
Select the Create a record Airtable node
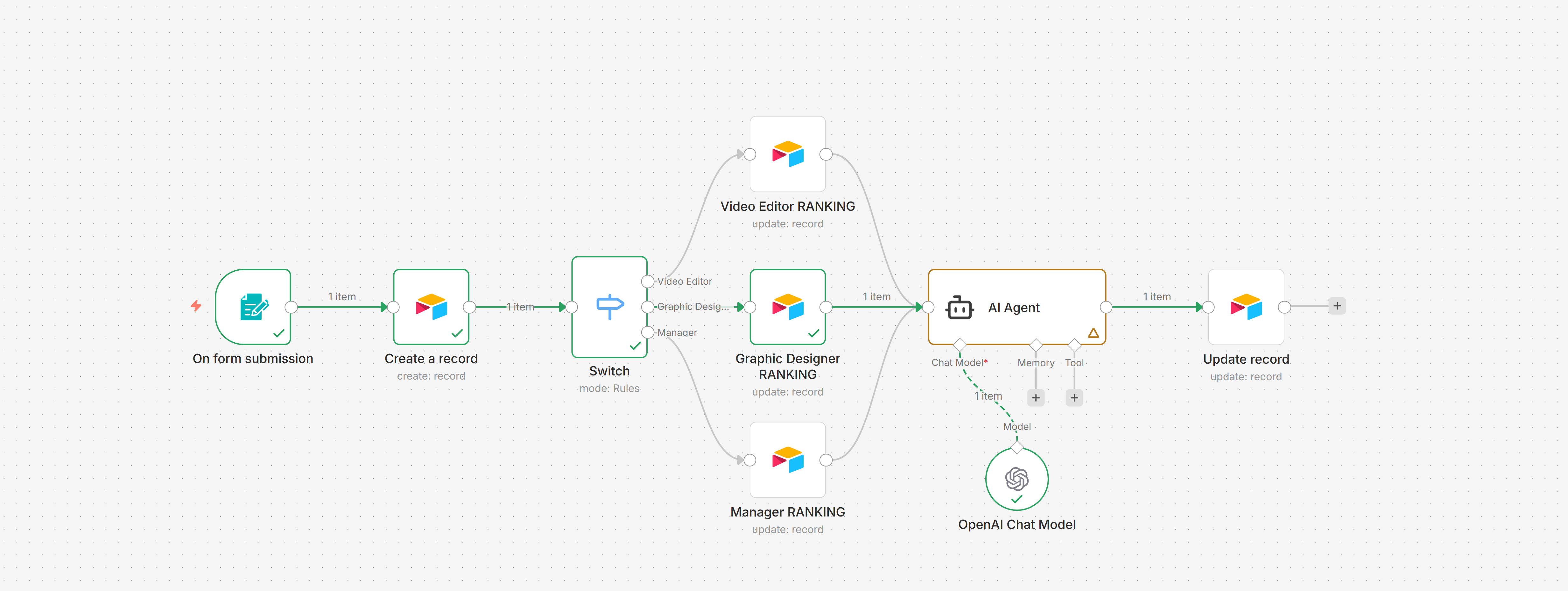[431, 306]
